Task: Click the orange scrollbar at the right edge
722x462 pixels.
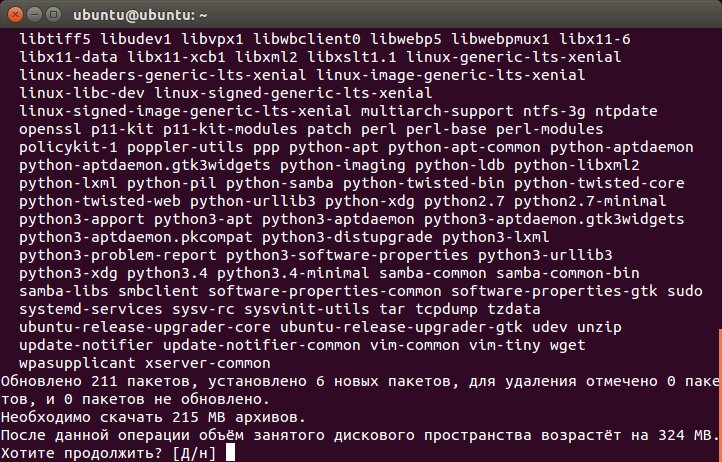Action: click(x=720, y=395)
